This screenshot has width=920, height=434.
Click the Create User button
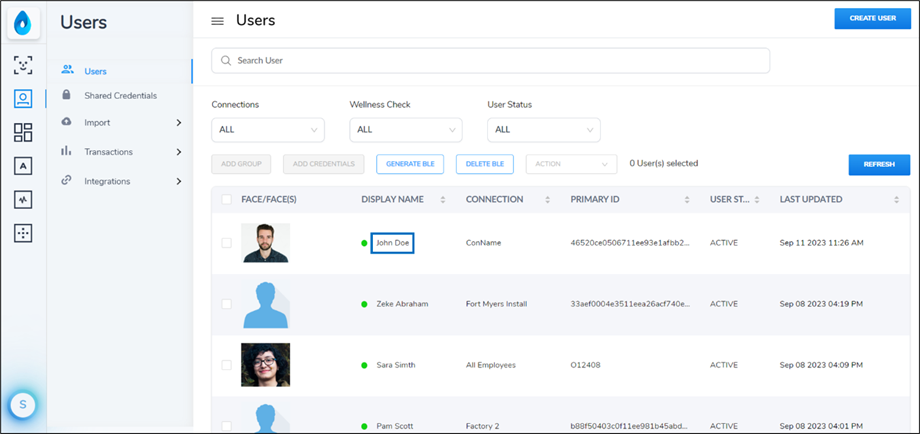pos(872,18)
